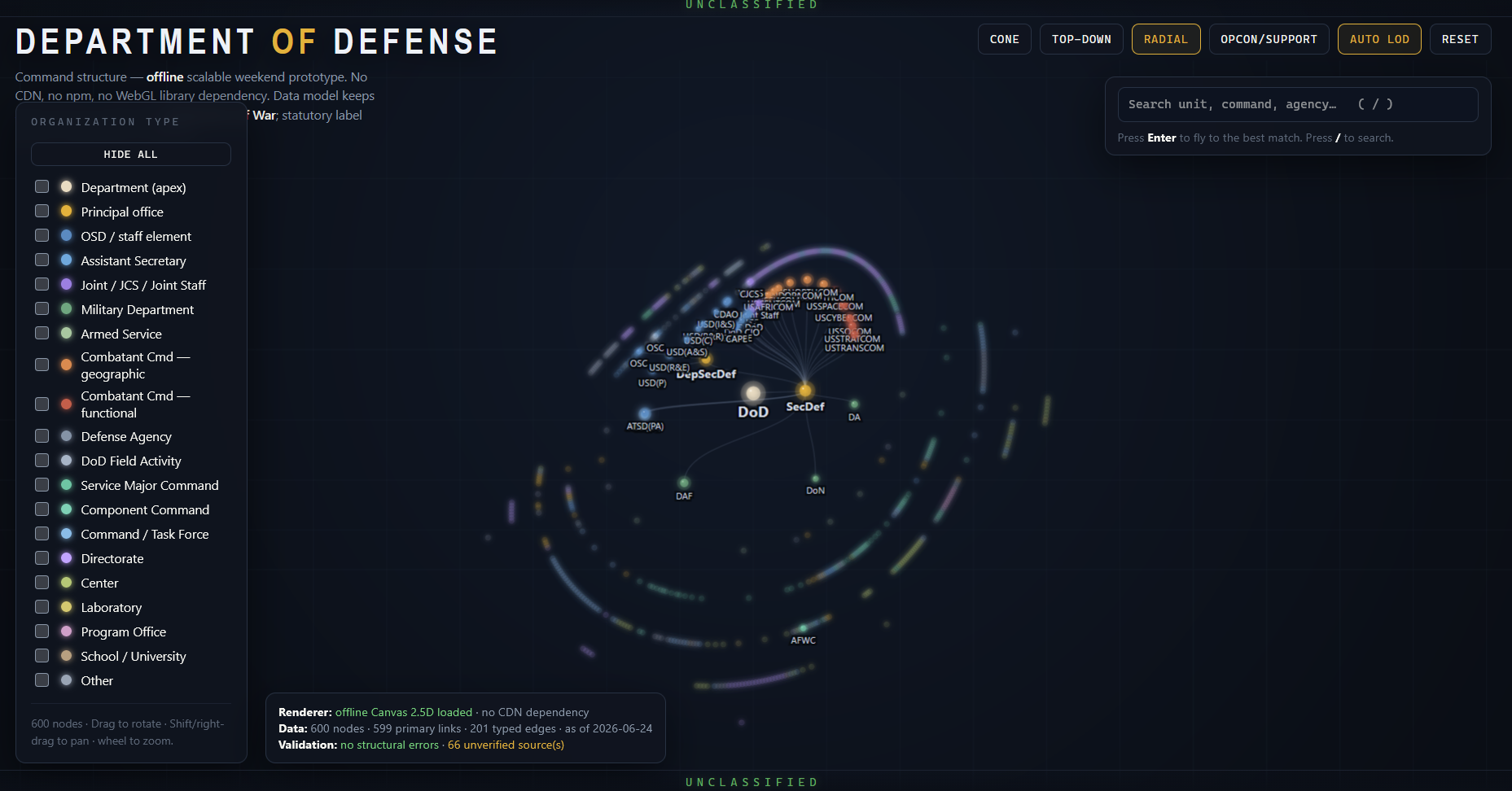Select the RADIAL layout button
Viewport: 1512px width, 791px height.
pyautogui.click(x=1166, y=39)
